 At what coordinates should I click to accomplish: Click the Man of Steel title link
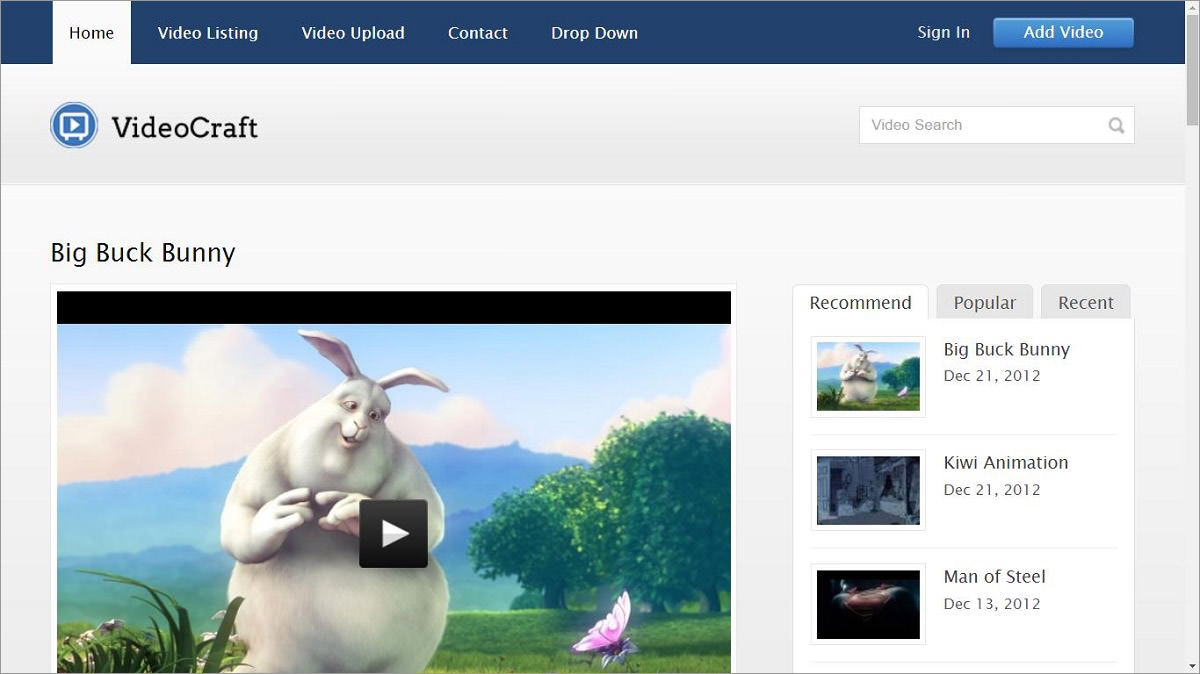(x=995, y=576)
